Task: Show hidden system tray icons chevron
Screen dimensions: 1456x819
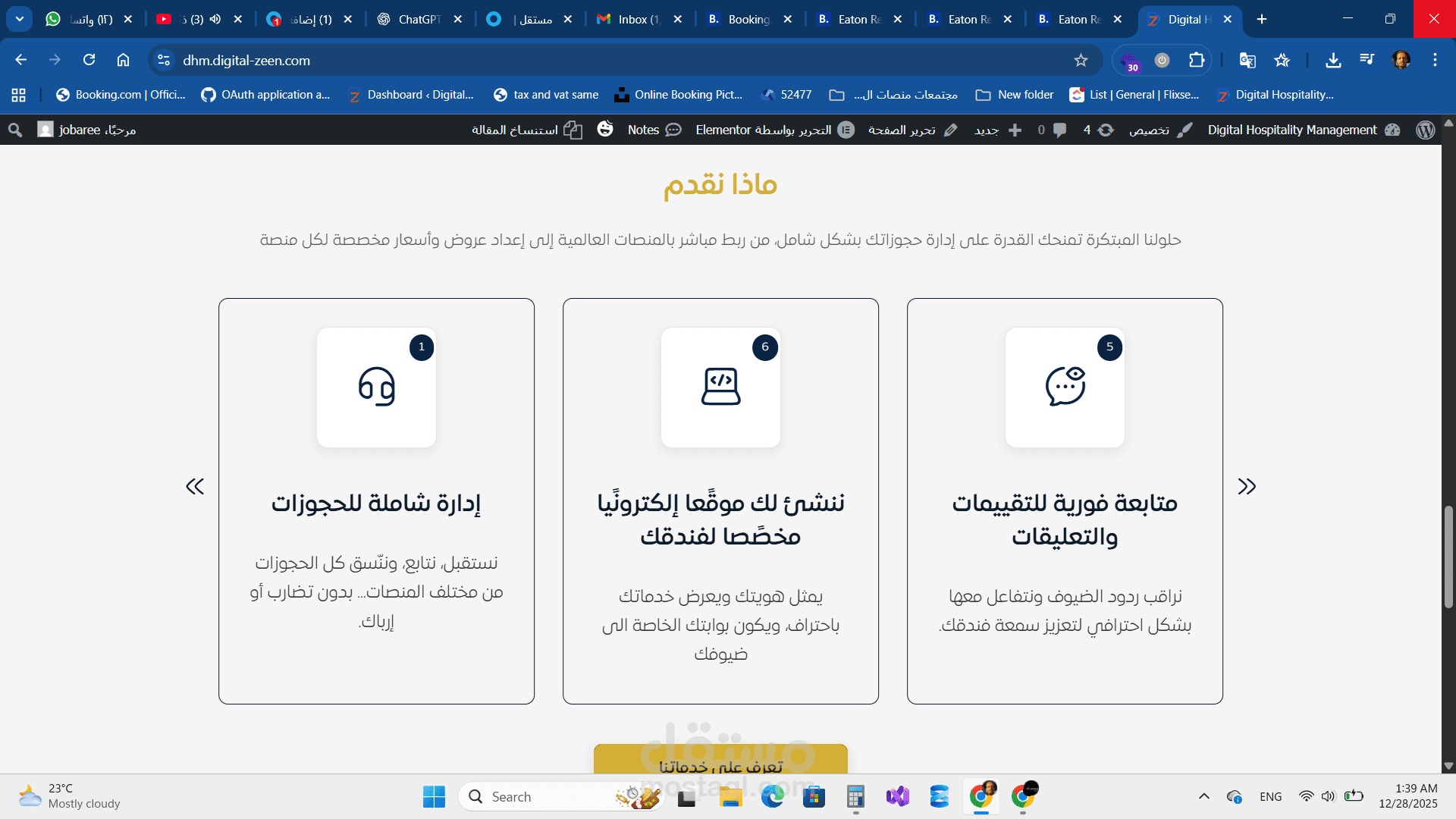Action: pos(1203,796)
